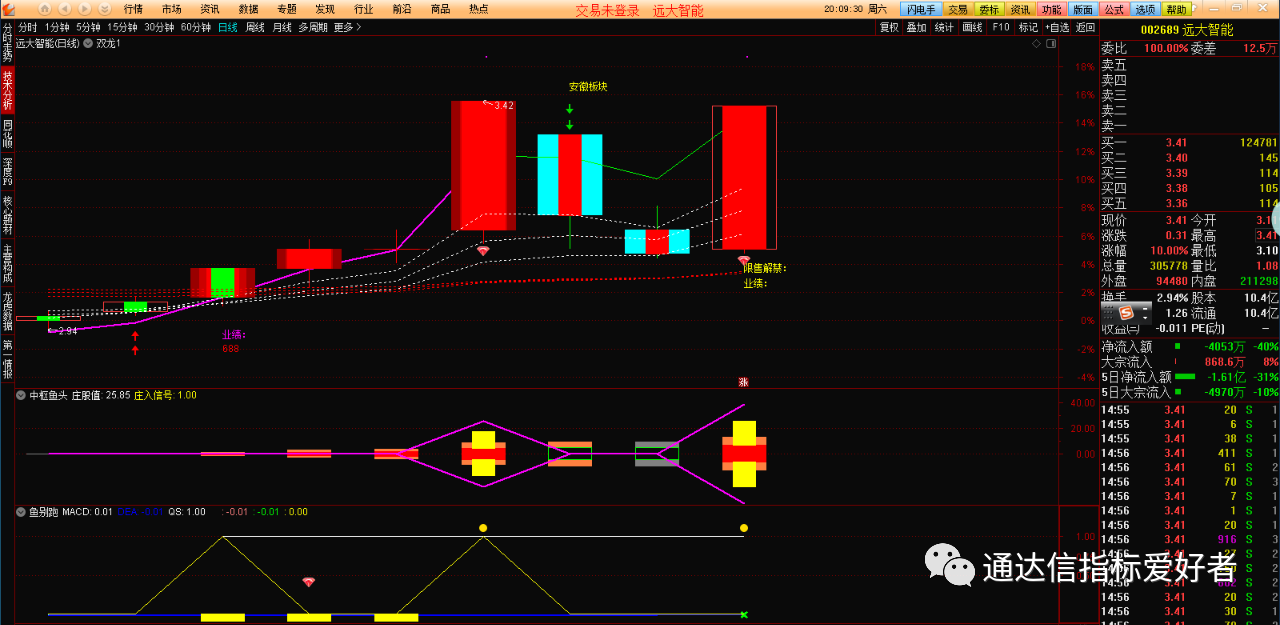Expand the 鱼别跑 indicator menu

tap(21, 511)
